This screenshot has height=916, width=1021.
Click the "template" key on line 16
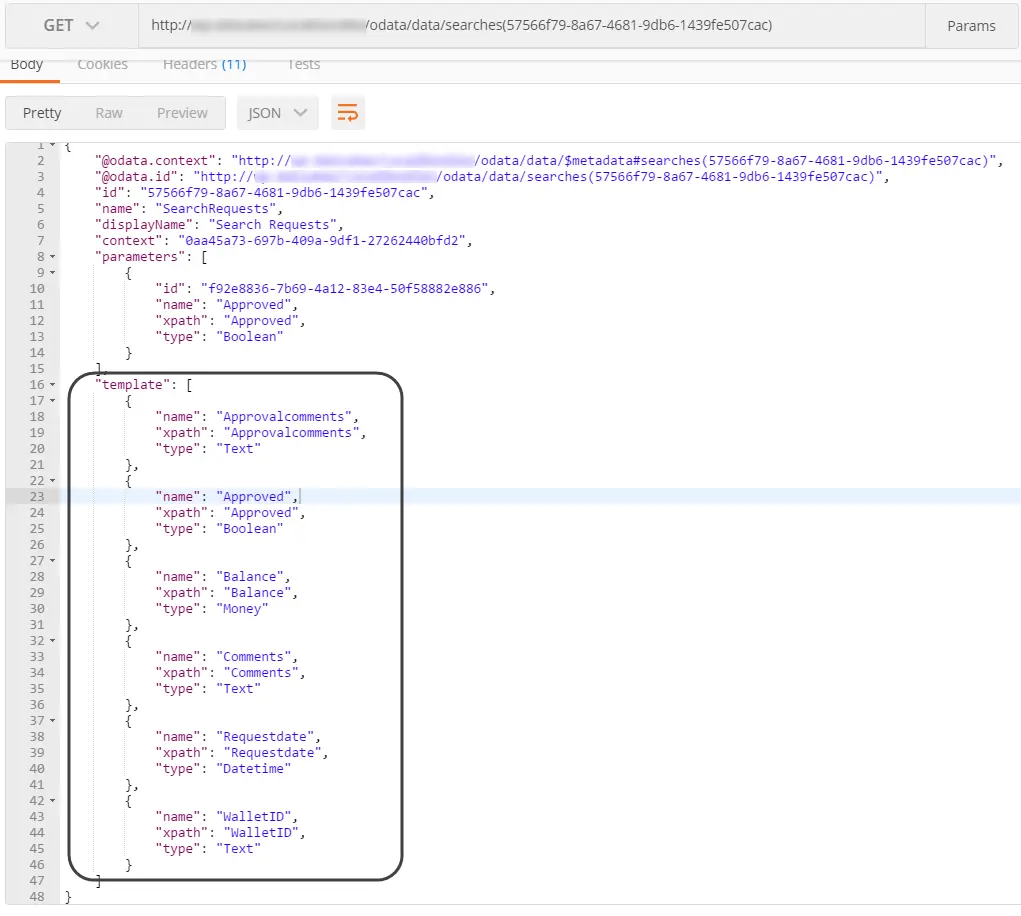pos(132,385)
